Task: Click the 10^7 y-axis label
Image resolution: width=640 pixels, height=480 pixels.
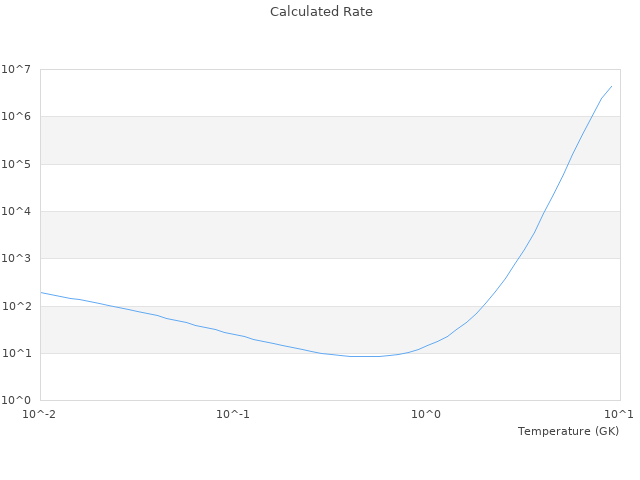Action: click(x=16, y=69)
